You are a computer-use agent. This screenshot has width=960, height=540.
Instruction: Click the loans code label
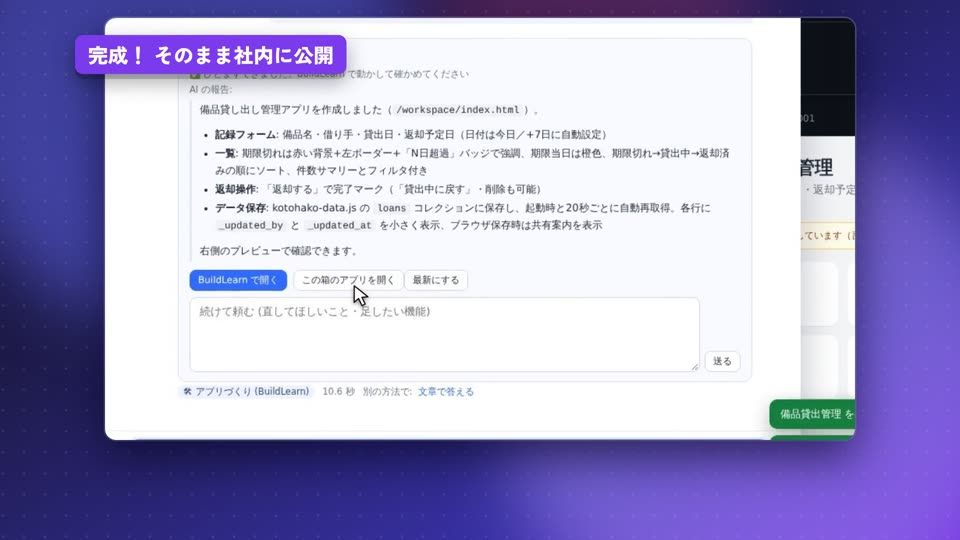point(392,208)
